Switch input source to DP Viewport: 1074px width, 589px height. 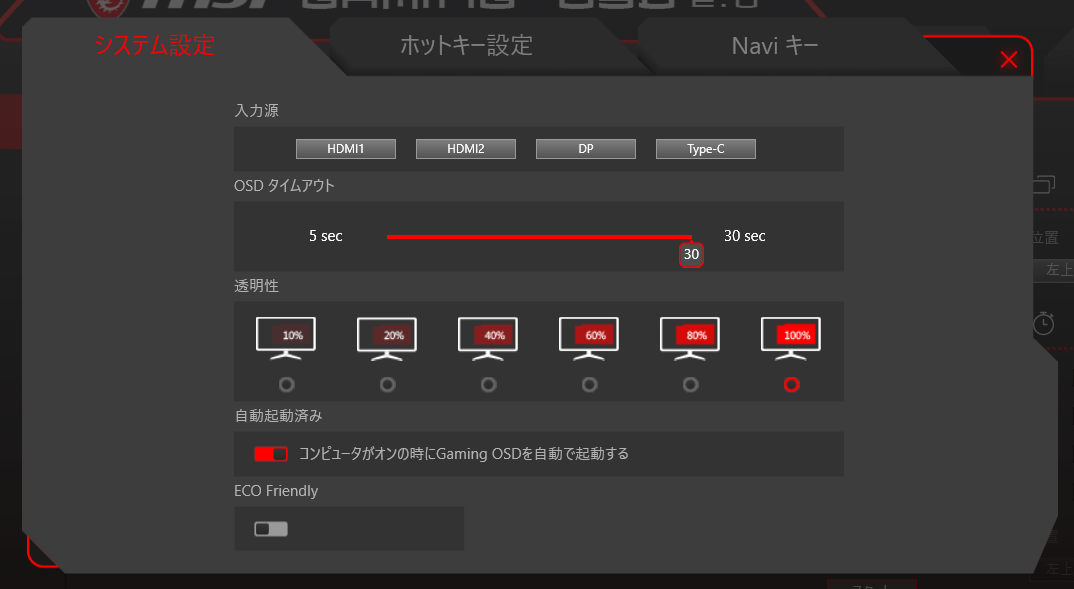click(x=586, y=149)
